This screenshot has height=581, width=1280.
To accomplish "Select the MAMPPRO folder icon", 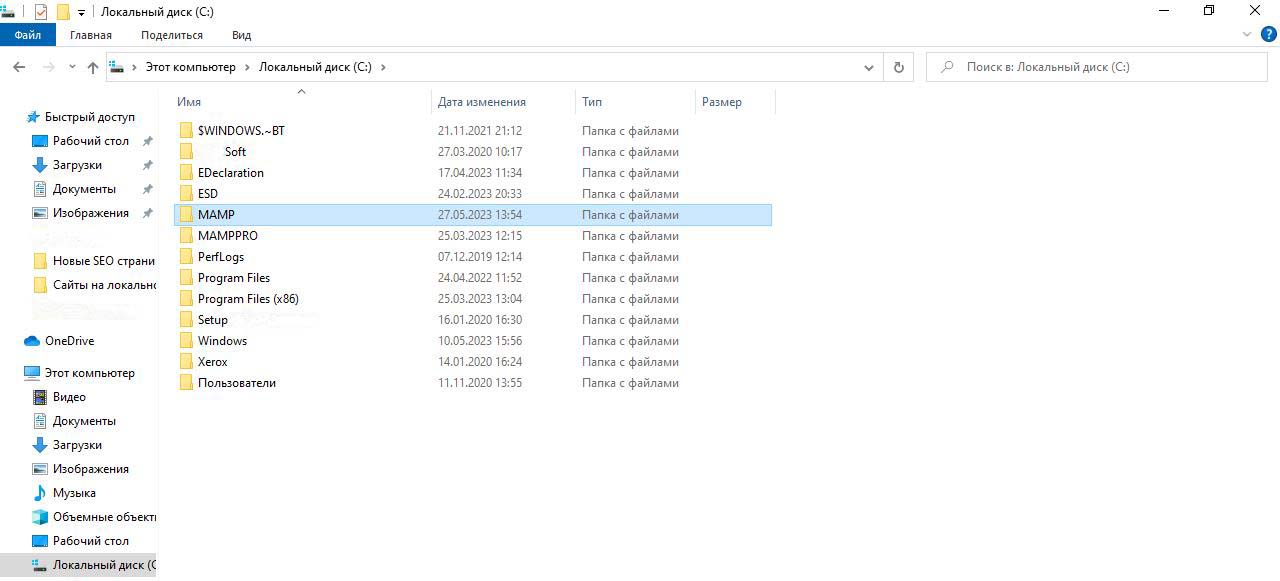I will click(186, 236).
